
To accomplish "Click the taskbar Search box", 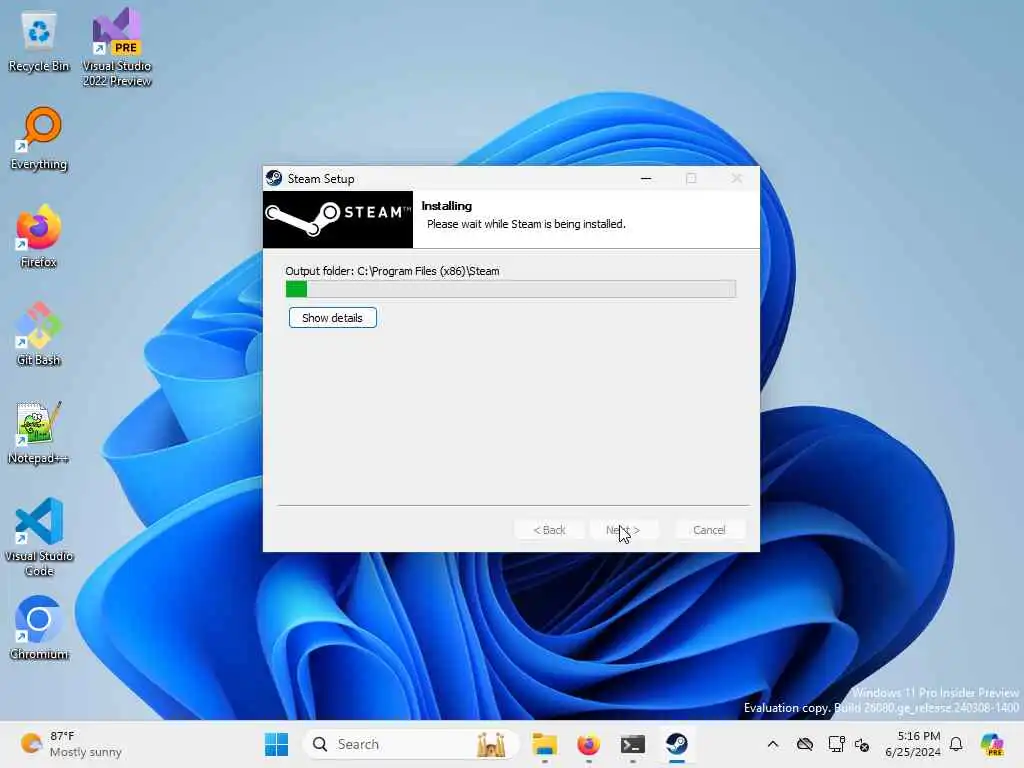I will pos(411,744).
